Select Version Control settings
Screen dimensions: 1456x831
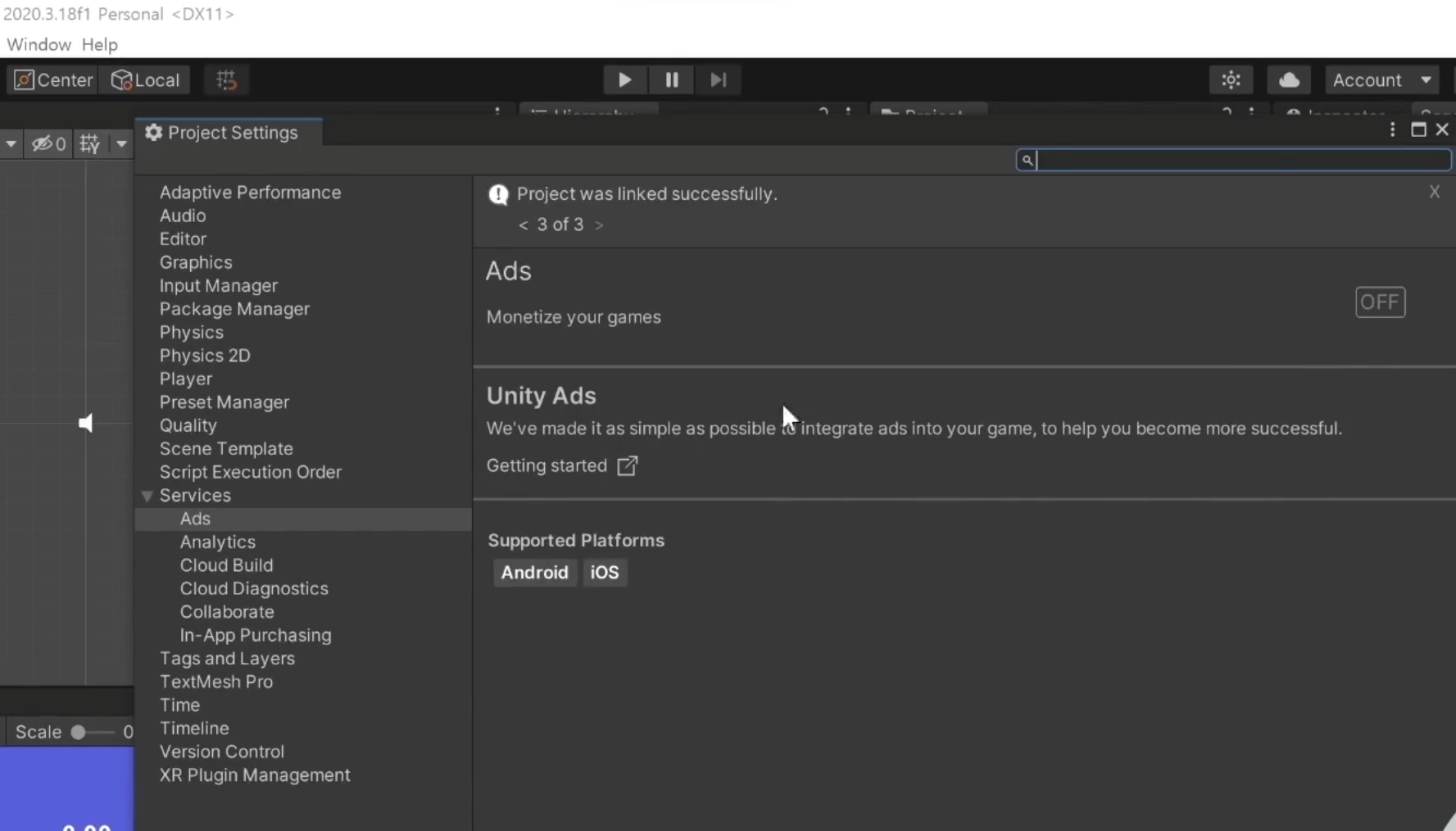222,752
